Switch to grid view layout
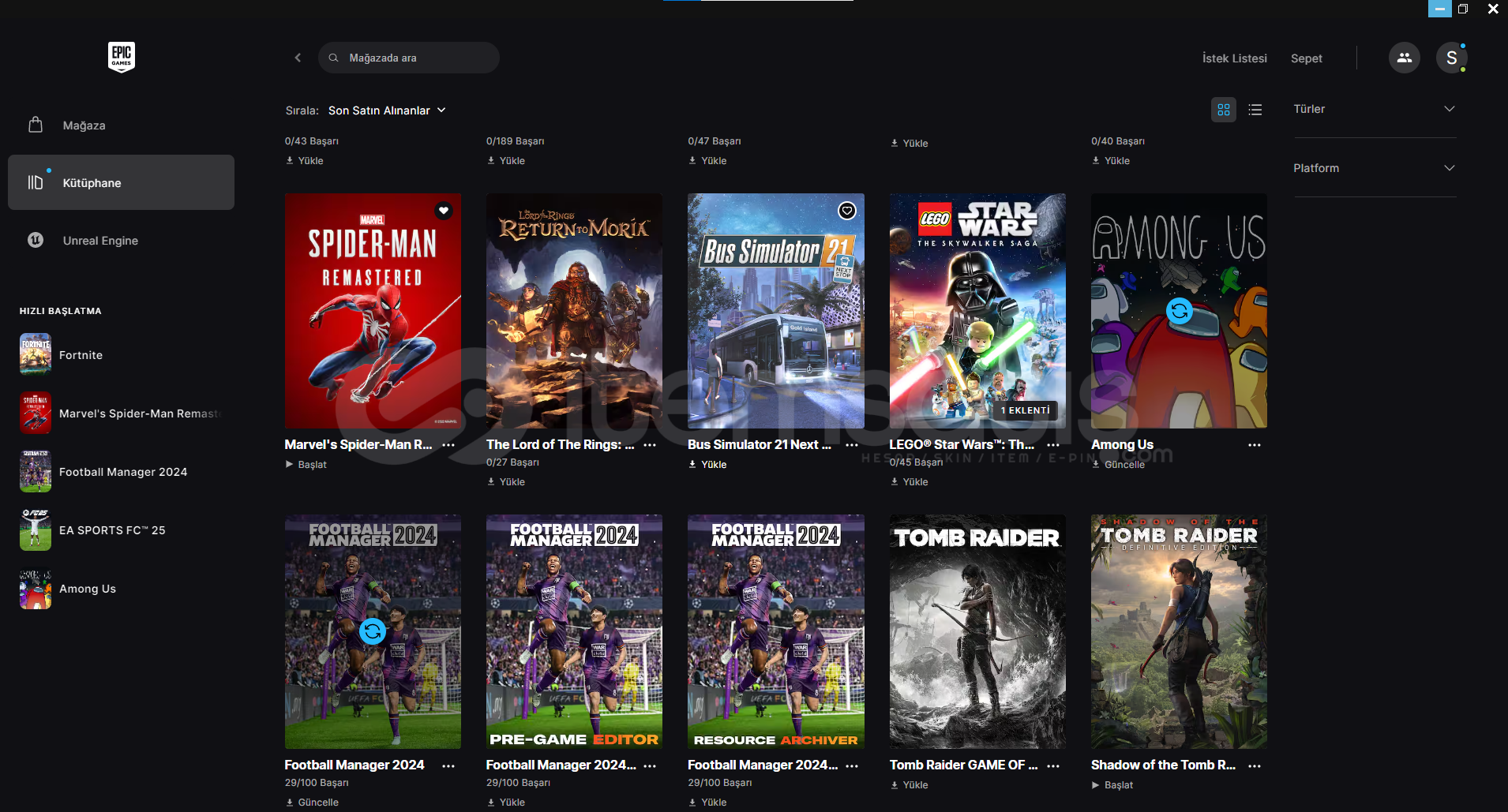Image resolution: width=1508 pixels, height=812 pixels. 1224,110
